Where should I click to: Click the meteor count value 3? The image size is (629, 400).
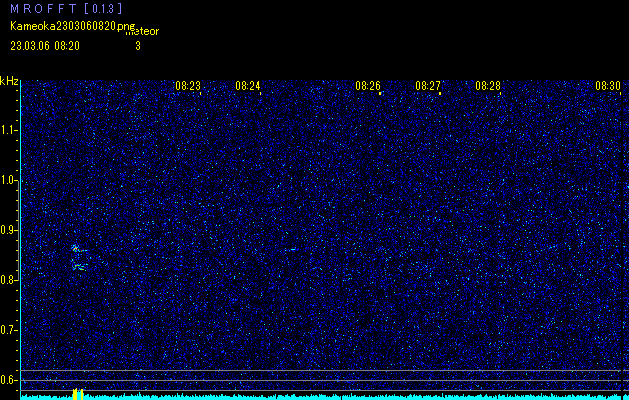pos(138,46)
